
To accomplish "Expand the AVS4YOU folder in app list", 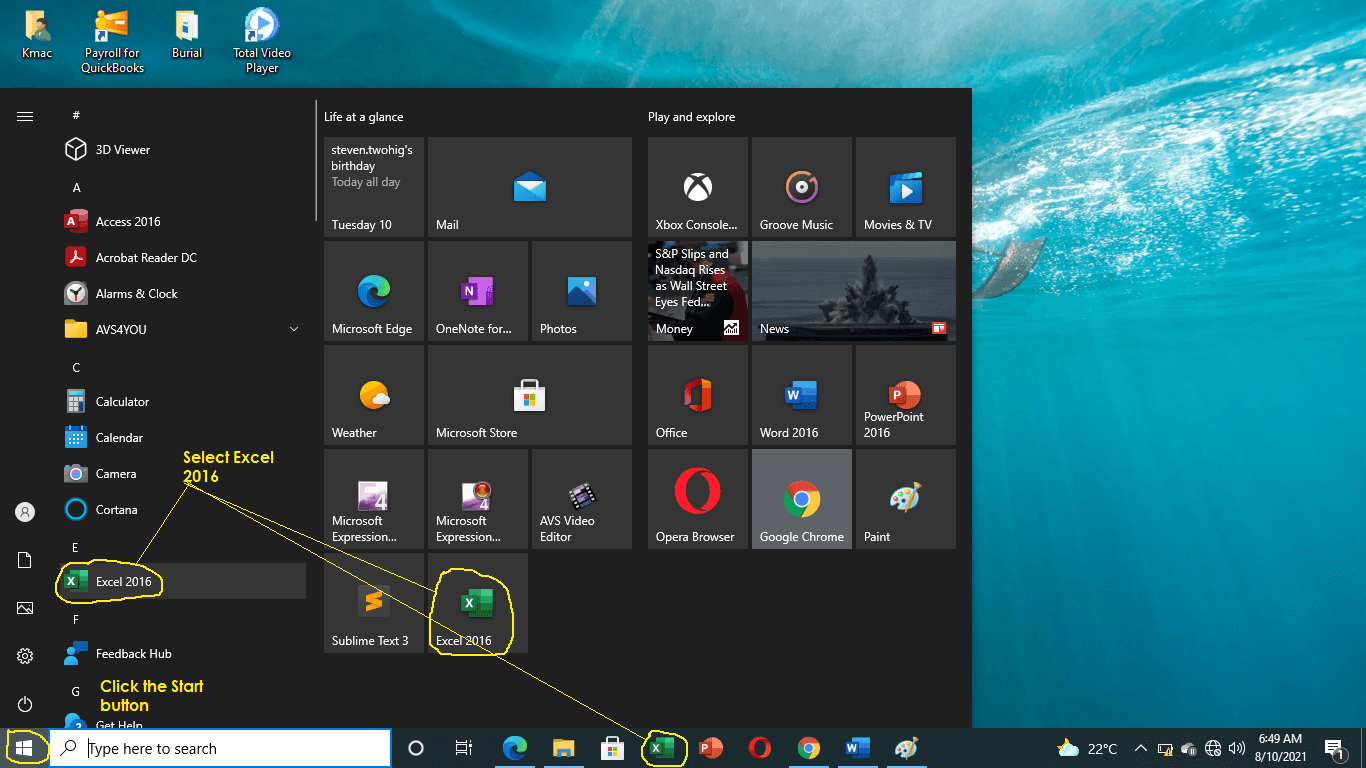I will 294,329.
